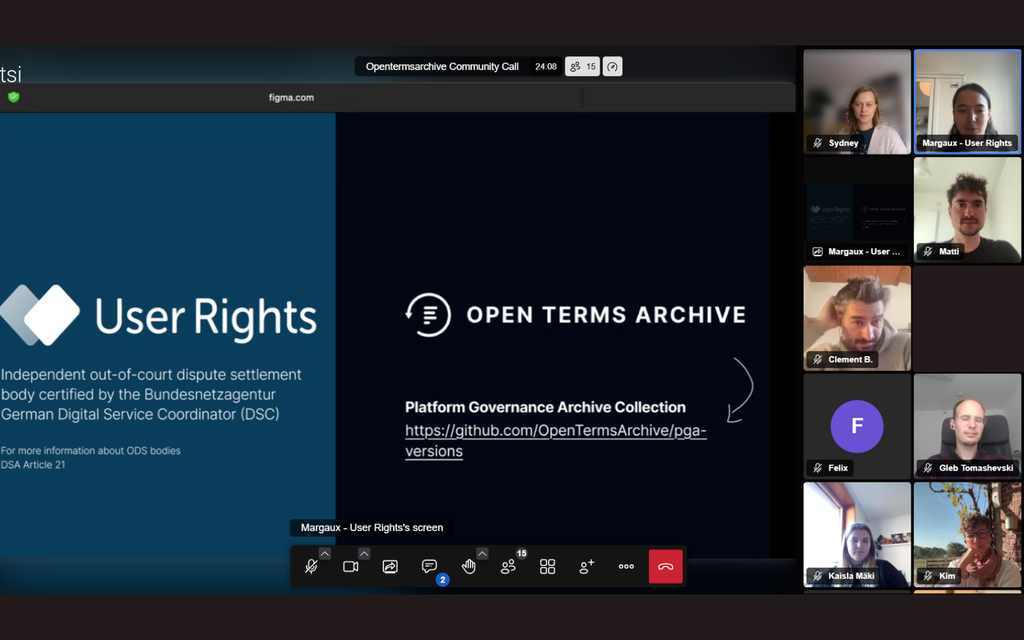
Task: Select Kim's video thumbnail
Action: (967, 535)
